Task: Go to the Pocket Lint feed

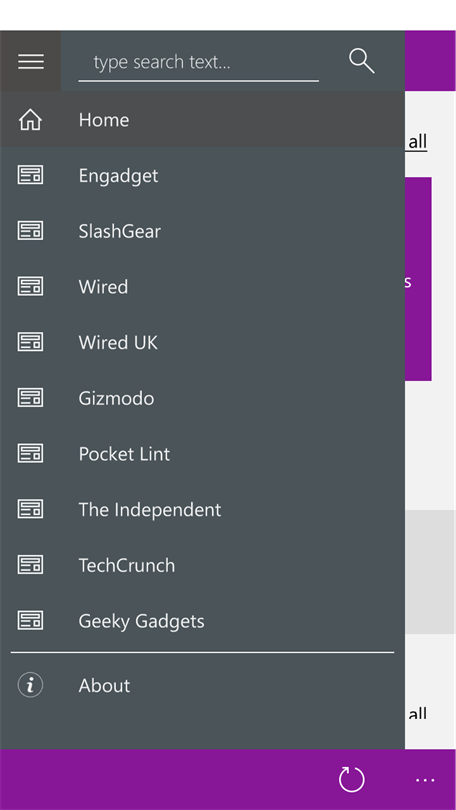Action: pyautogui.click(x=202, y=454)
